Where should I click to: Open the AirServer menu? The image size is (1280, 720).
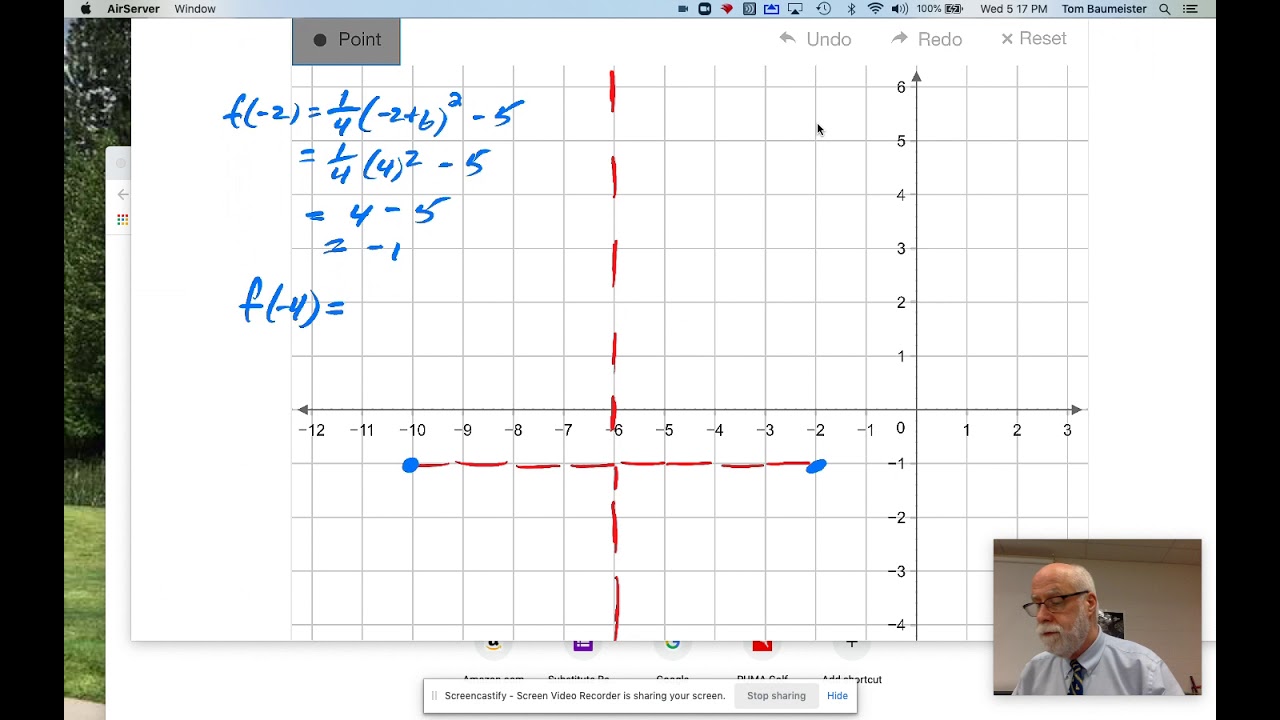pyautogui.click(x=133, y=9)
